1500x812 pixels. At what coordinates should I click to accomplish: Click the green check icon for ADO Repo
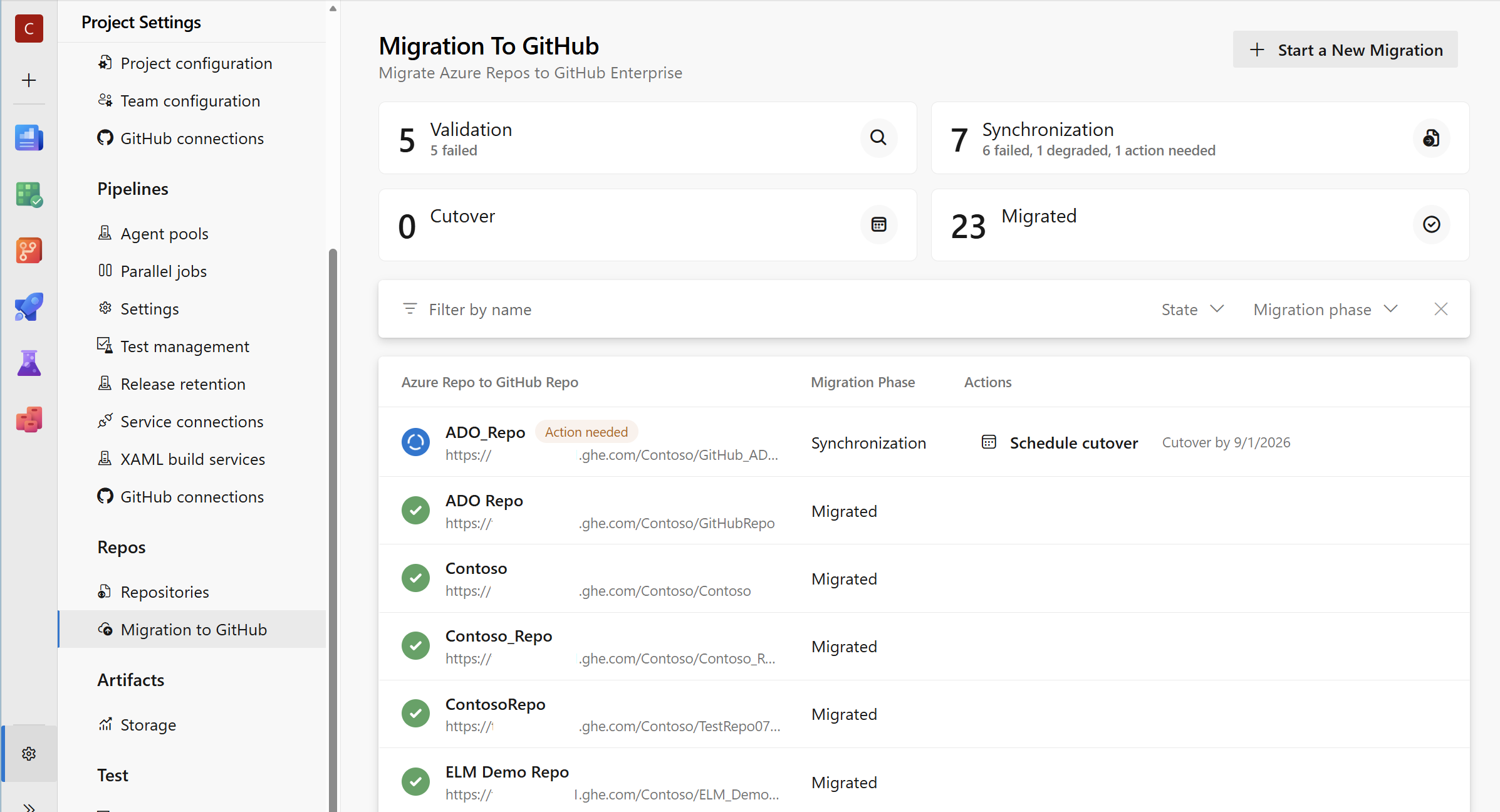pyautogui.click(x=415, y=511)
